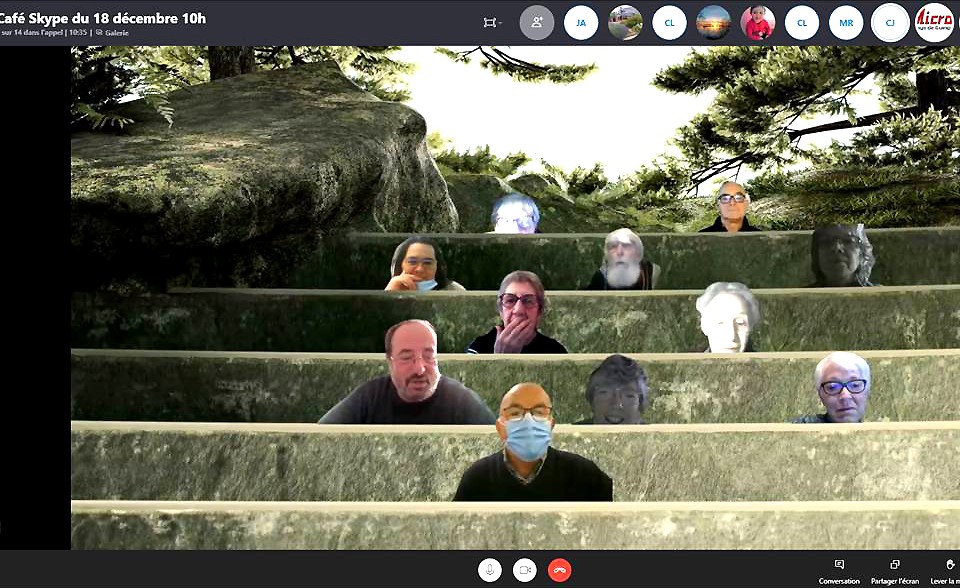Click the red Micro logo avatar
The height and width of the screenshot is (588, 960).
point(934,22)
